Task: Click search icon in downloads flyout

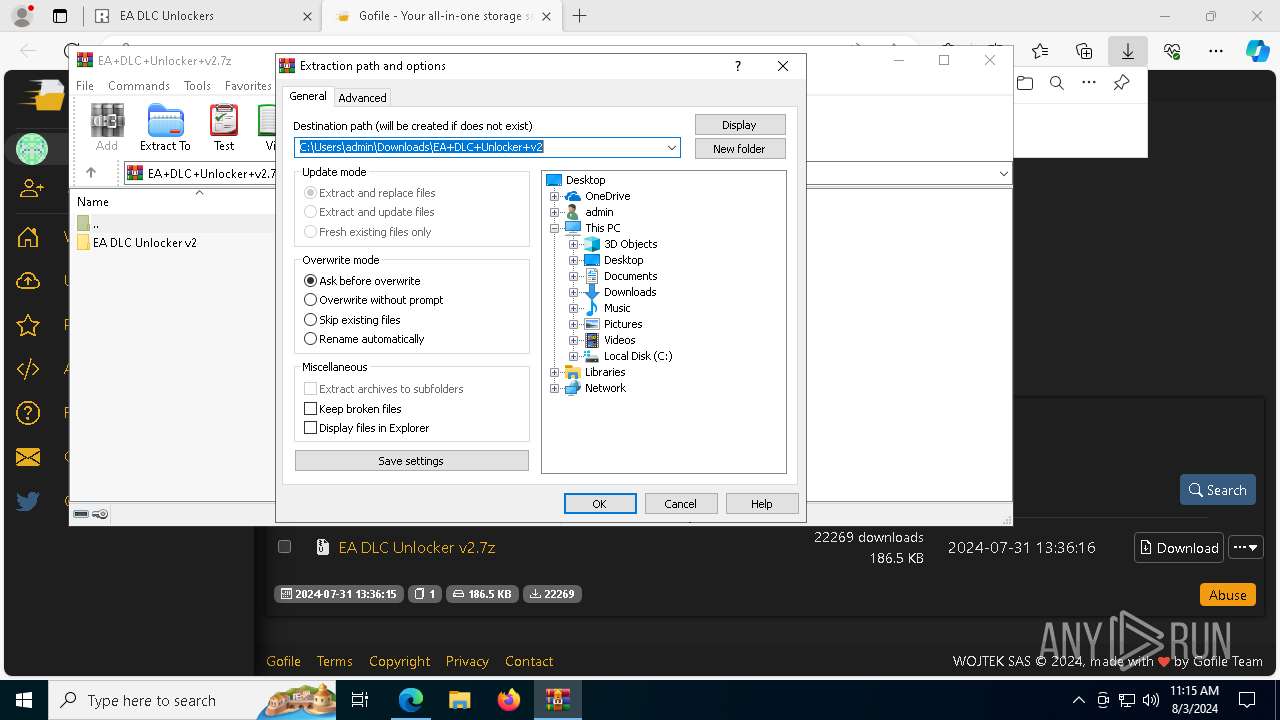Action: (x=1057, y=83)
